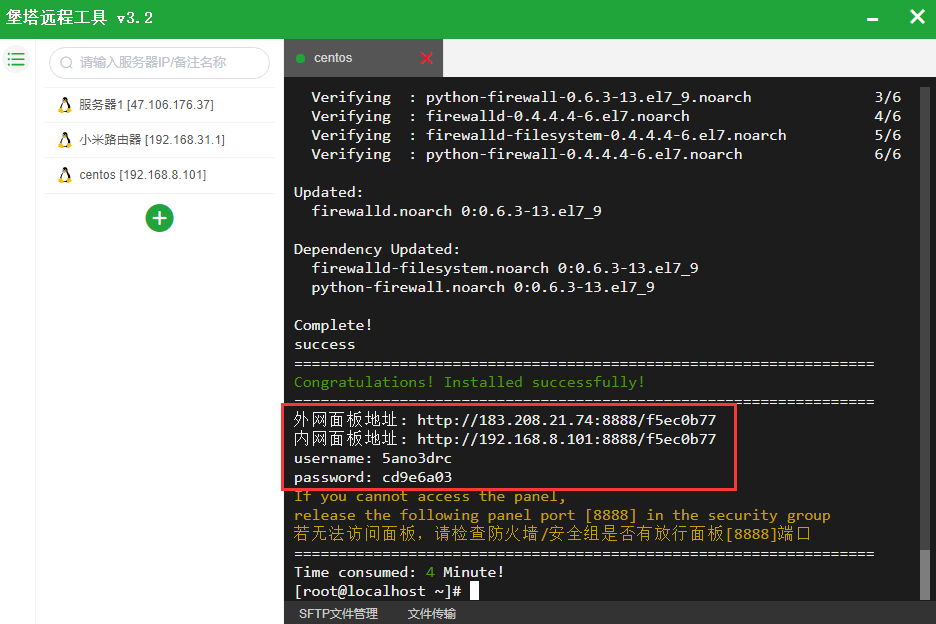This screenshot has width=936, height=624.
Task: Click the internal panel URL 192.168.8.101:8888
Action: [x=566, y=439]
